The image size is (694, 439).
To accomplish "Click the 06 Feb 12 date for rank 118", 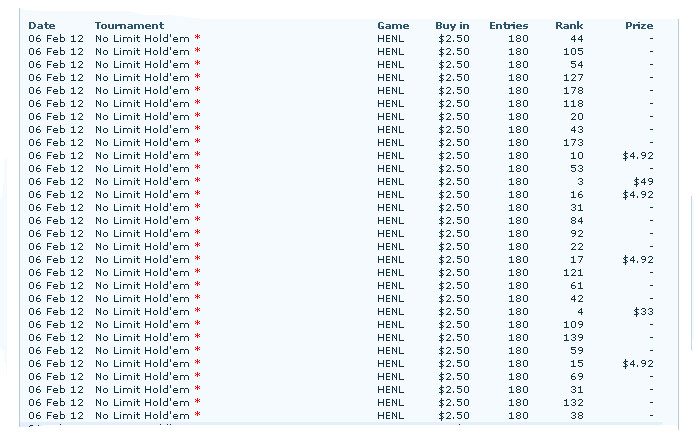I will pyautogui.click(x=56, y=104).
